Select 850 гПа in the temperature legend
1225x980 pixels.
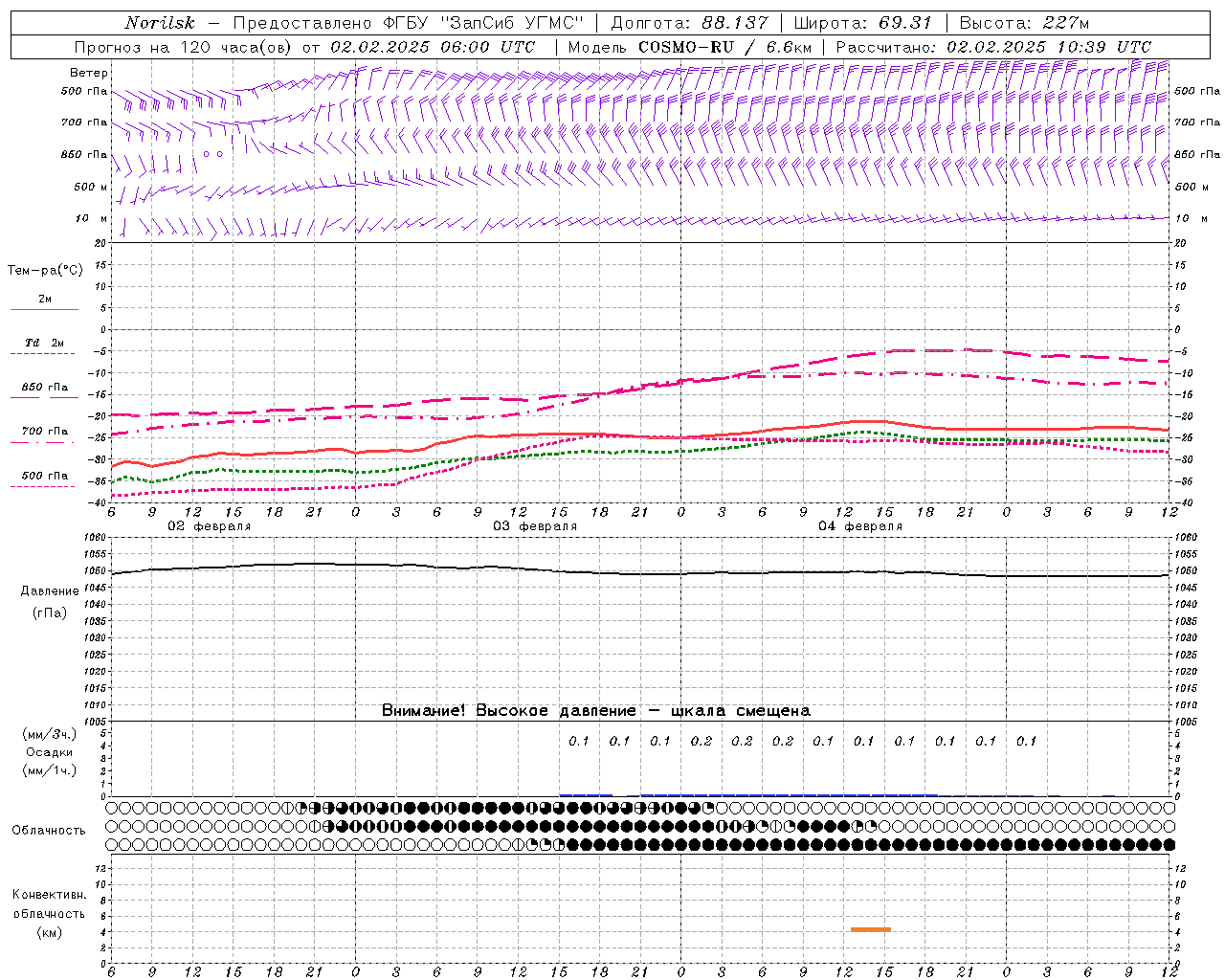tap(44, 388)
